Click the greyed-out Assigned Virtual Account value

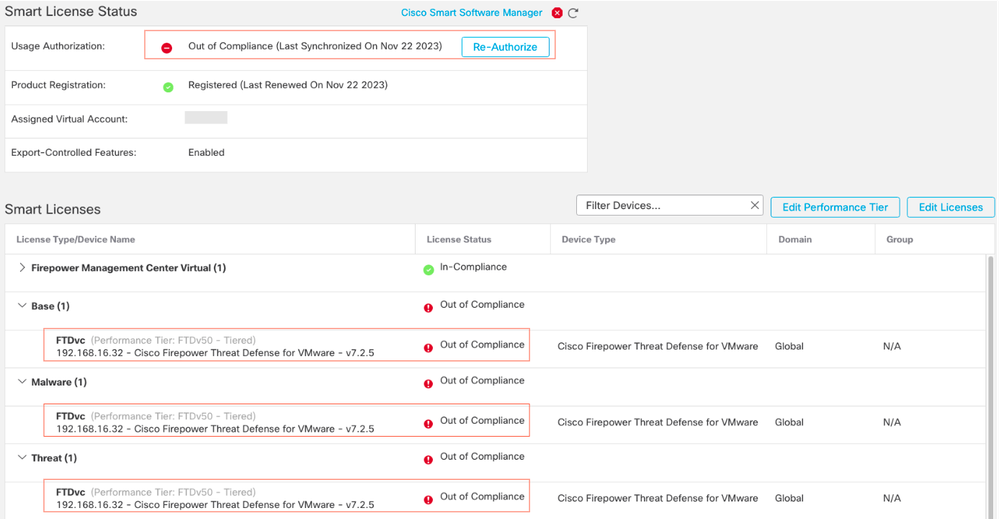click(x=206, y=117)
